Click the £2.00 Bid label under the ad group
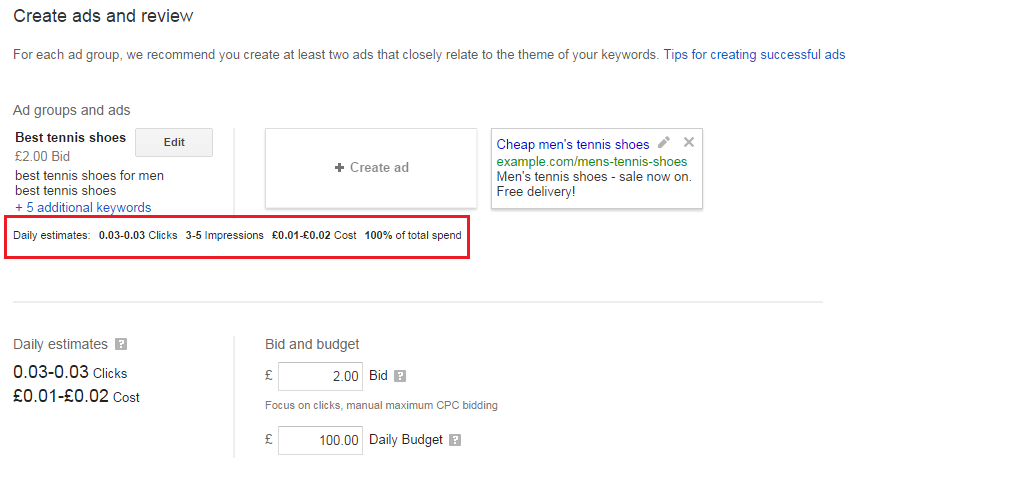The image size is (1032, 504). [x=42, y=157]
